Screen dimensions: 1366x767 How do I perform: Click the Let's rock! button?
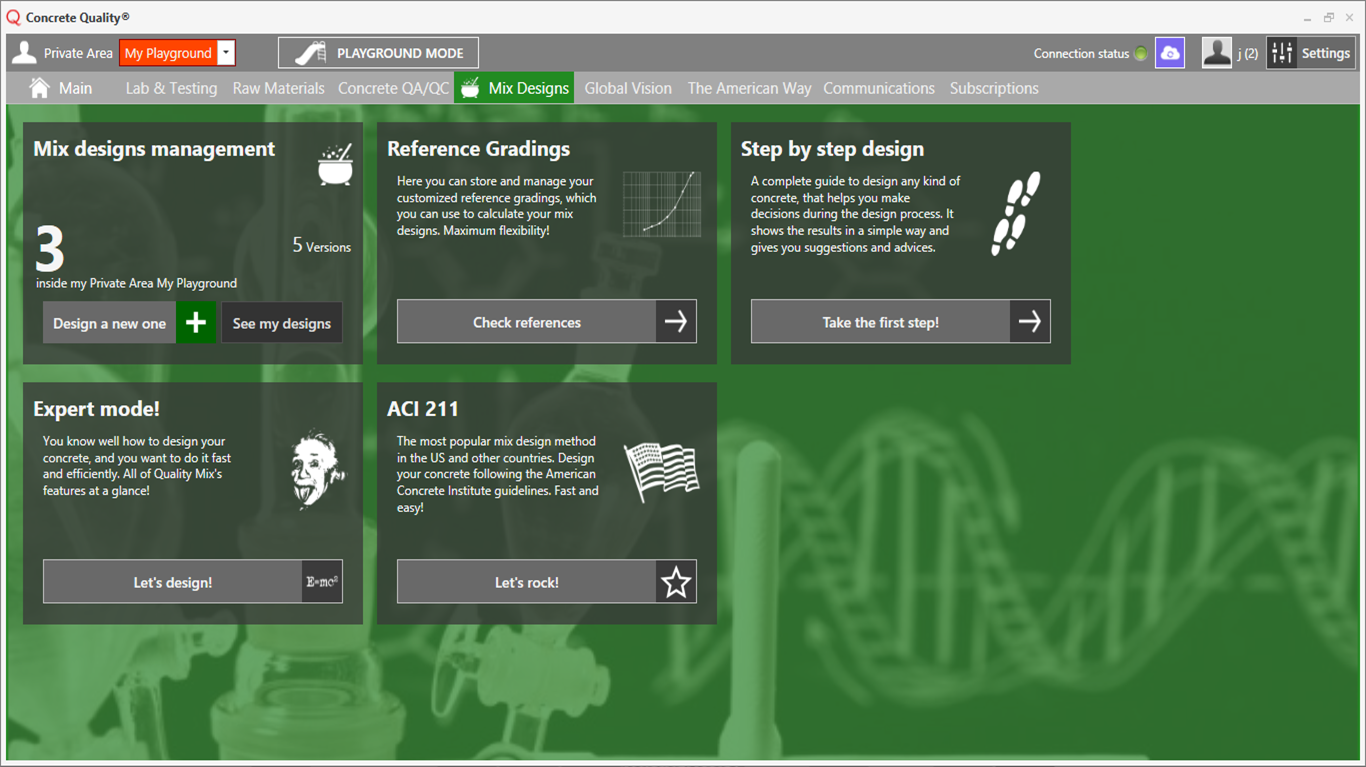(547, 581)
